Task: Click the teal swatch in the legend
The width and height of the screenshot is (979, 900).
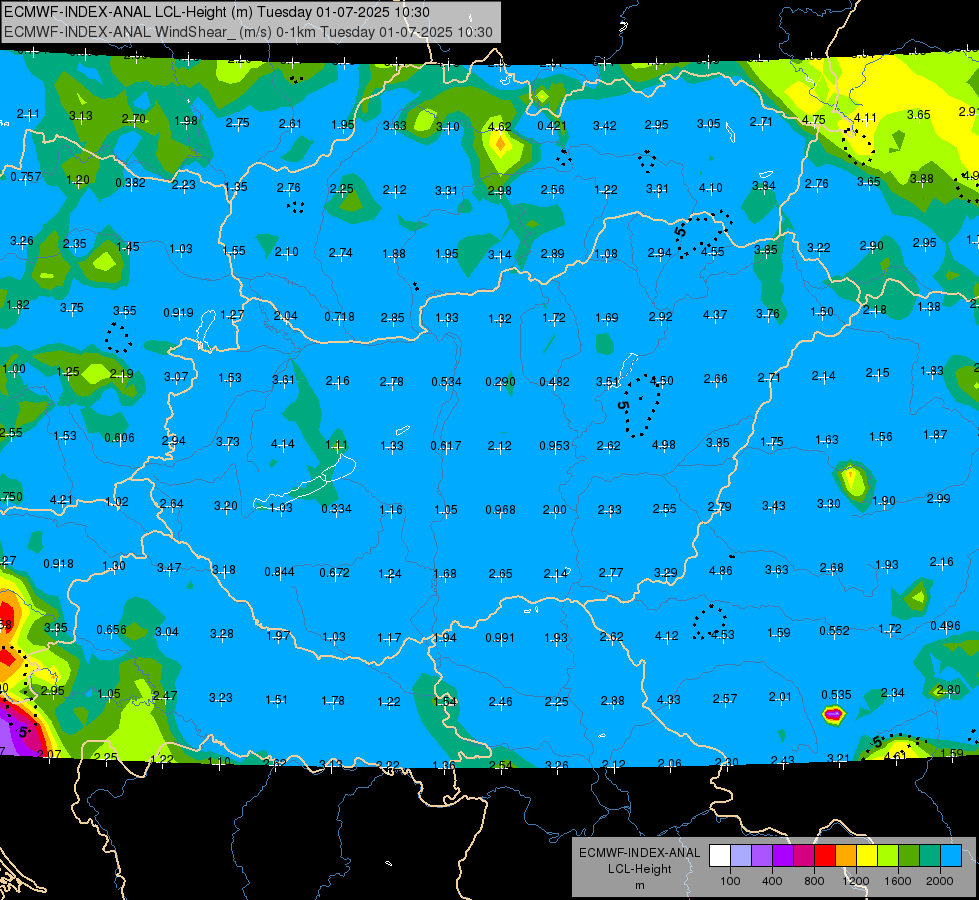Action: [930, 855]
